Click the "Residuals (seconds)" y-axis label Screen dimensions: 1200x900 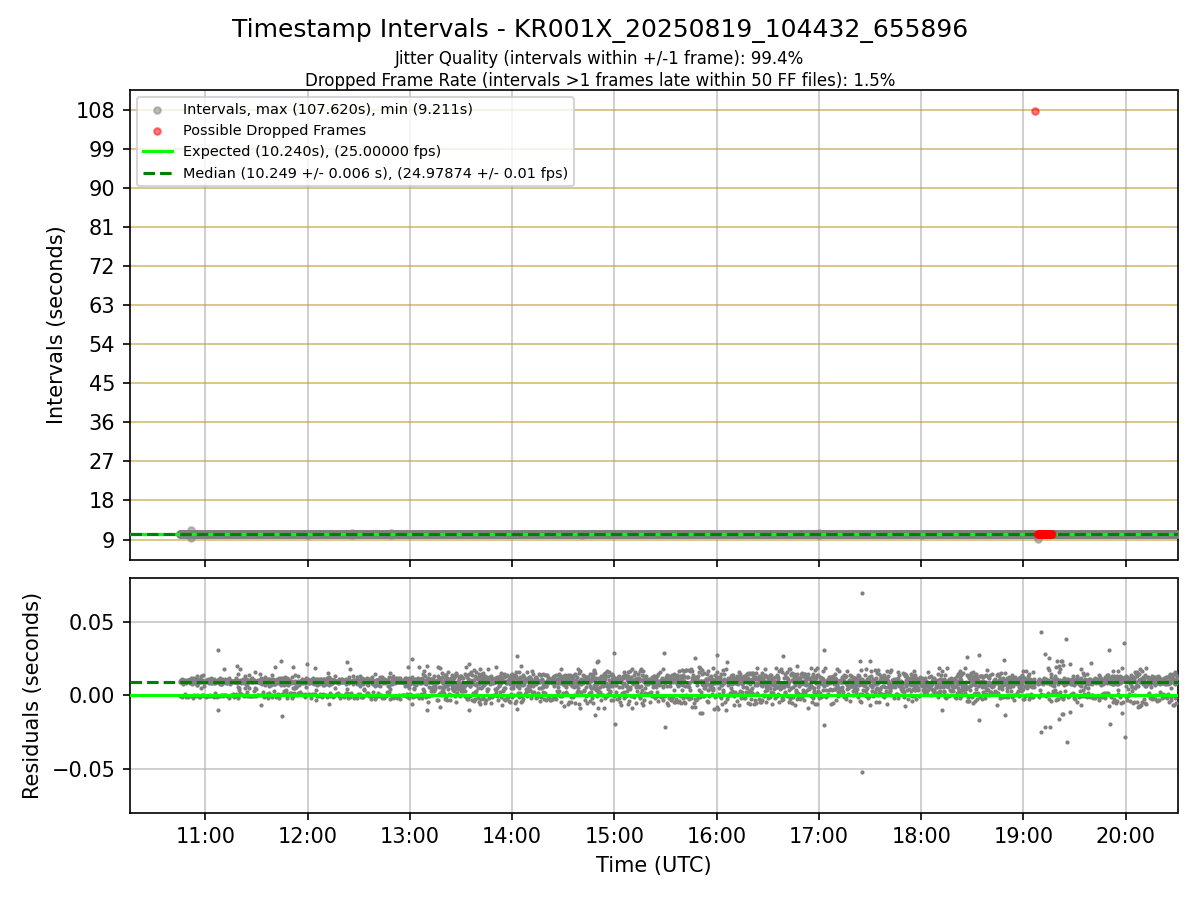(32, 696)
